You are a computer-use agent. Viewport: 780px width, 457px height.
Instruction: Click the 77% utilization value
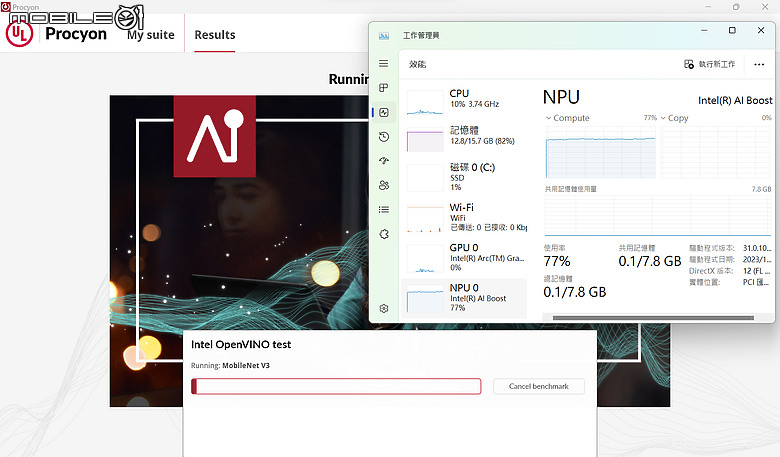coord(557,261)
